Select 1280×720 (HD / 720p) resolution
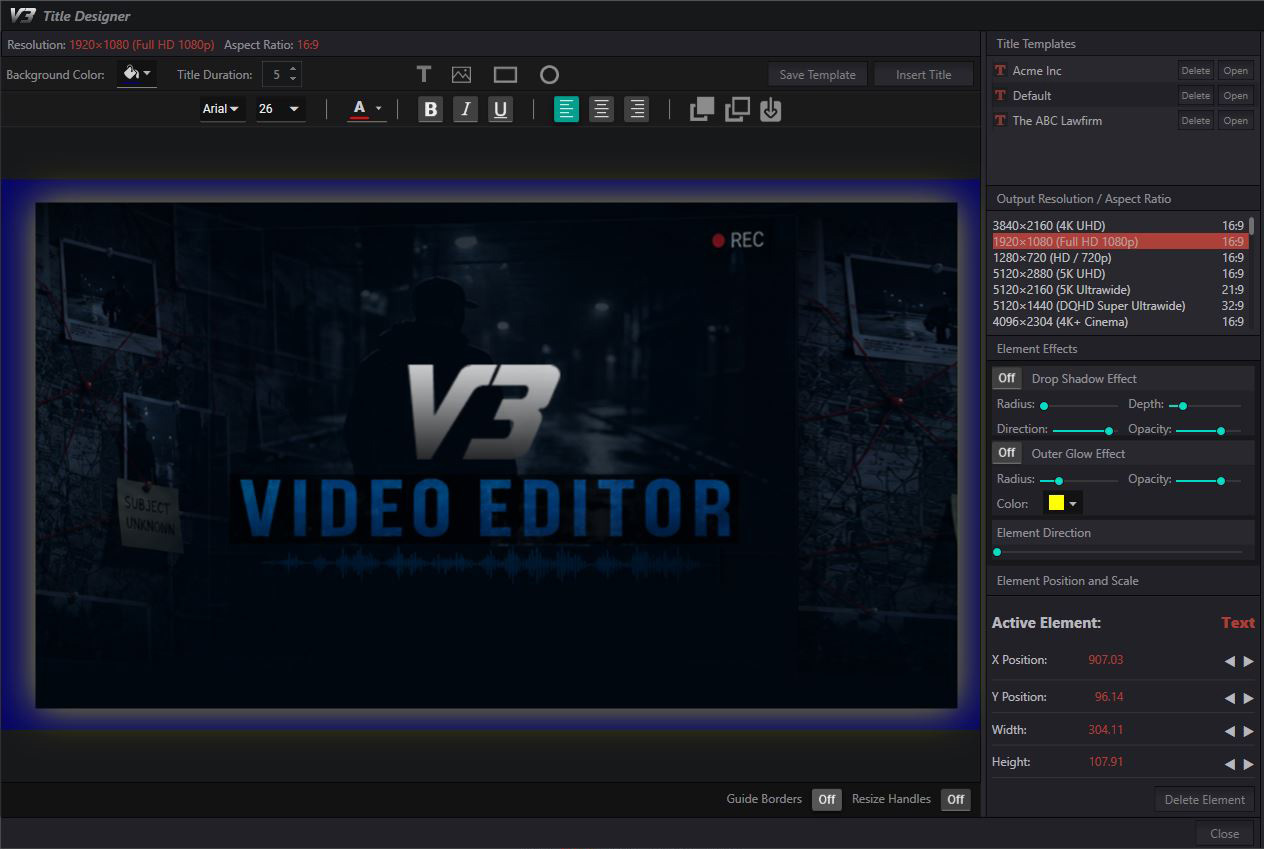Image resolution: width=1264 pixels, height=849 pixels. (x=1118, y=258)
